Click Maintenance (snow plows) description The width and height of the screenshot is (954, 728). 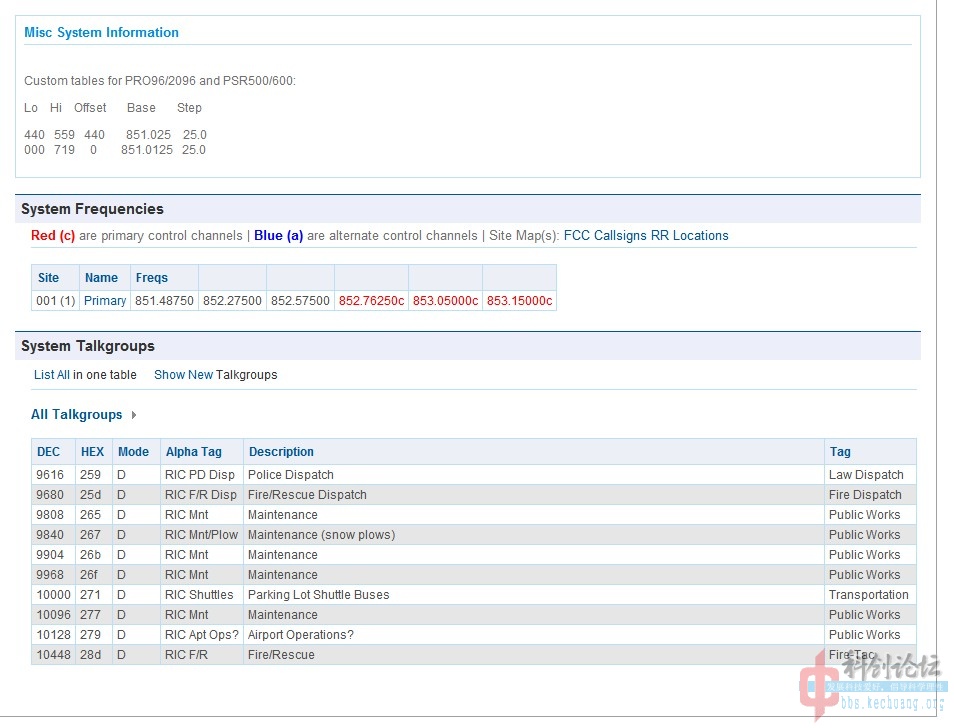coord(321,535)
